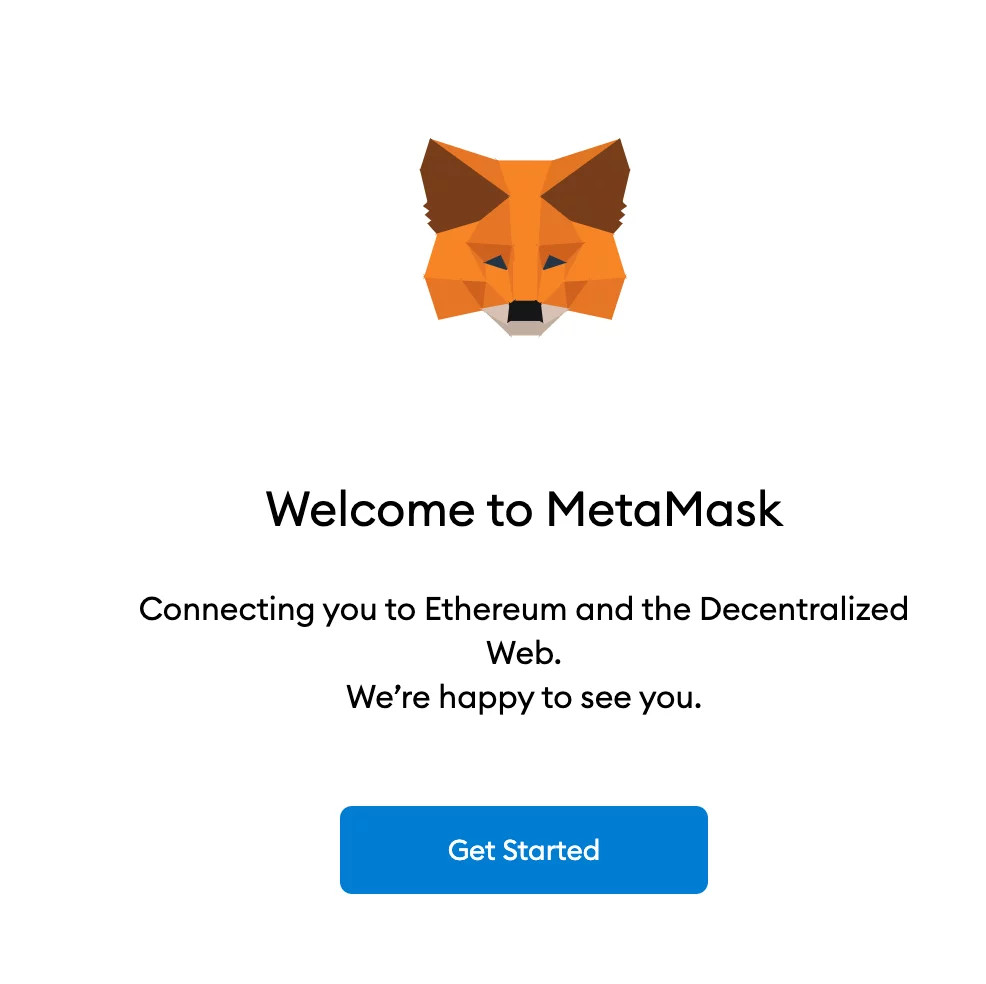
Task: Click the fox's right eye
Action: point(553,263)
